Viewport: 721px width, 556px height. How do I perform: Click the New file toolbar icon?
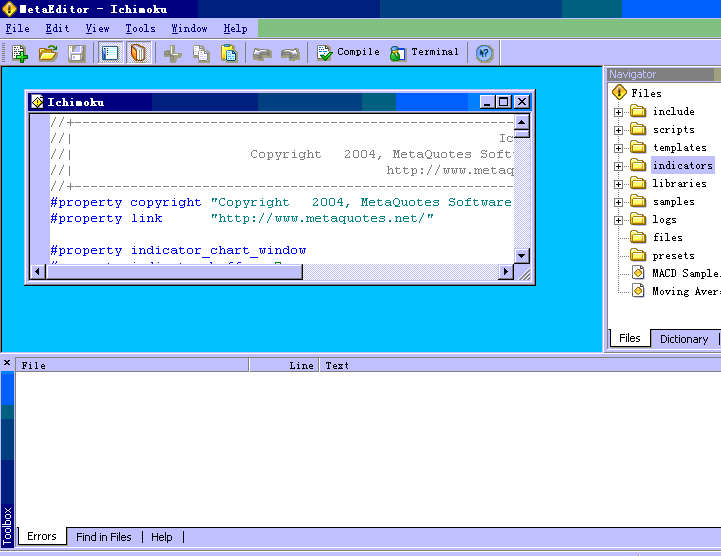19,53
